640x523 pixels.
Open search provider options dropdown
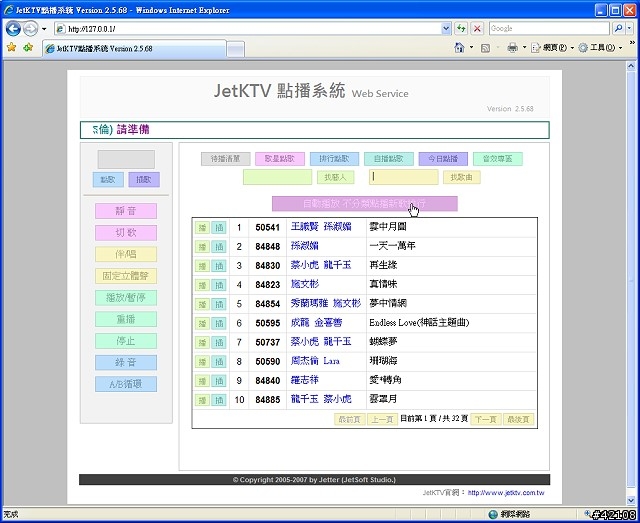(x=629, y=29)
